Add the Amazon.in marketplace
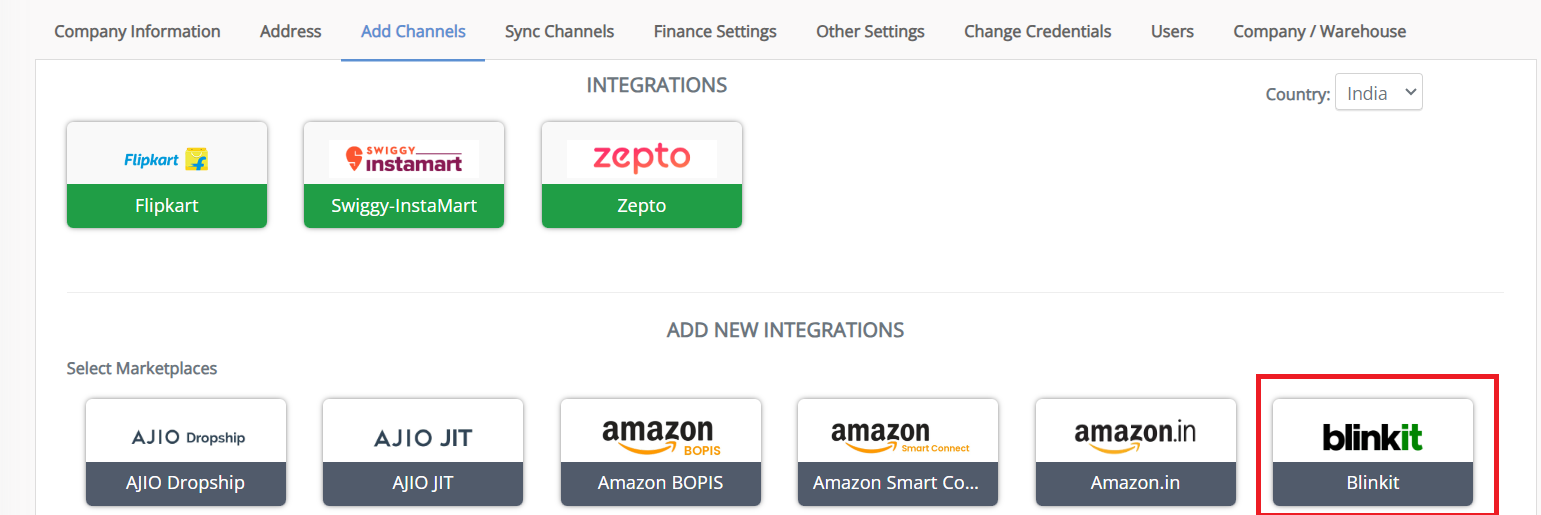 tap(1136, 452)
